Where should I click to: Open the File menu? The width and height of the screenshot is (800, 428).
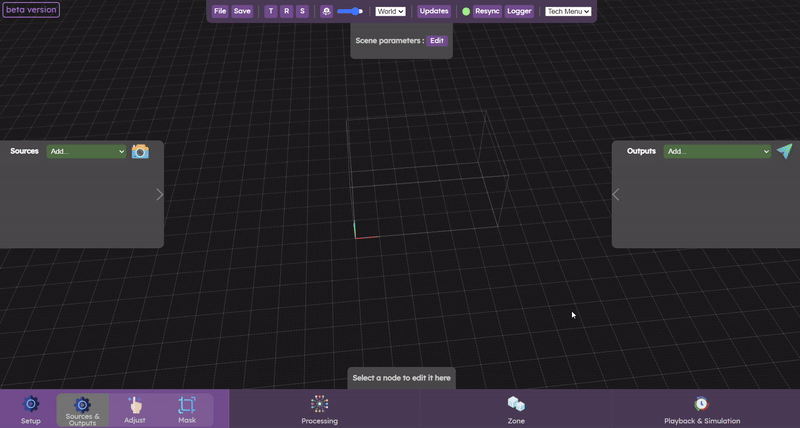coord(220,11)
